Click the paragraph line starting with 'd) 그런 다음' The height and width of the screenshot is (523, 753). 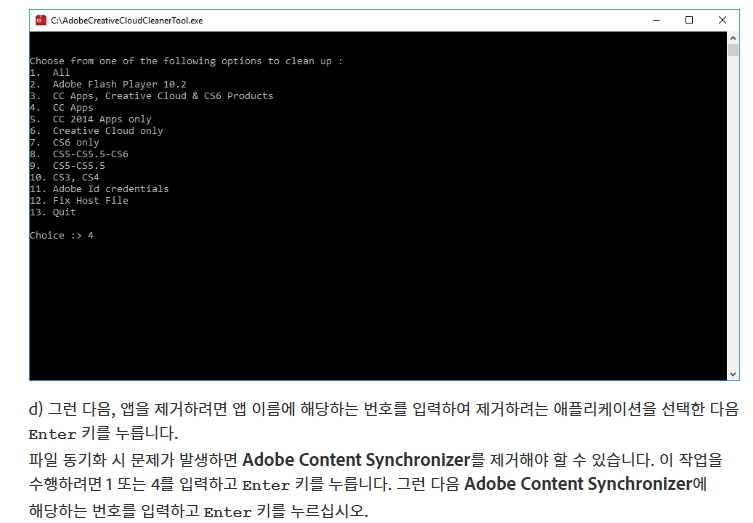point(384,409)
